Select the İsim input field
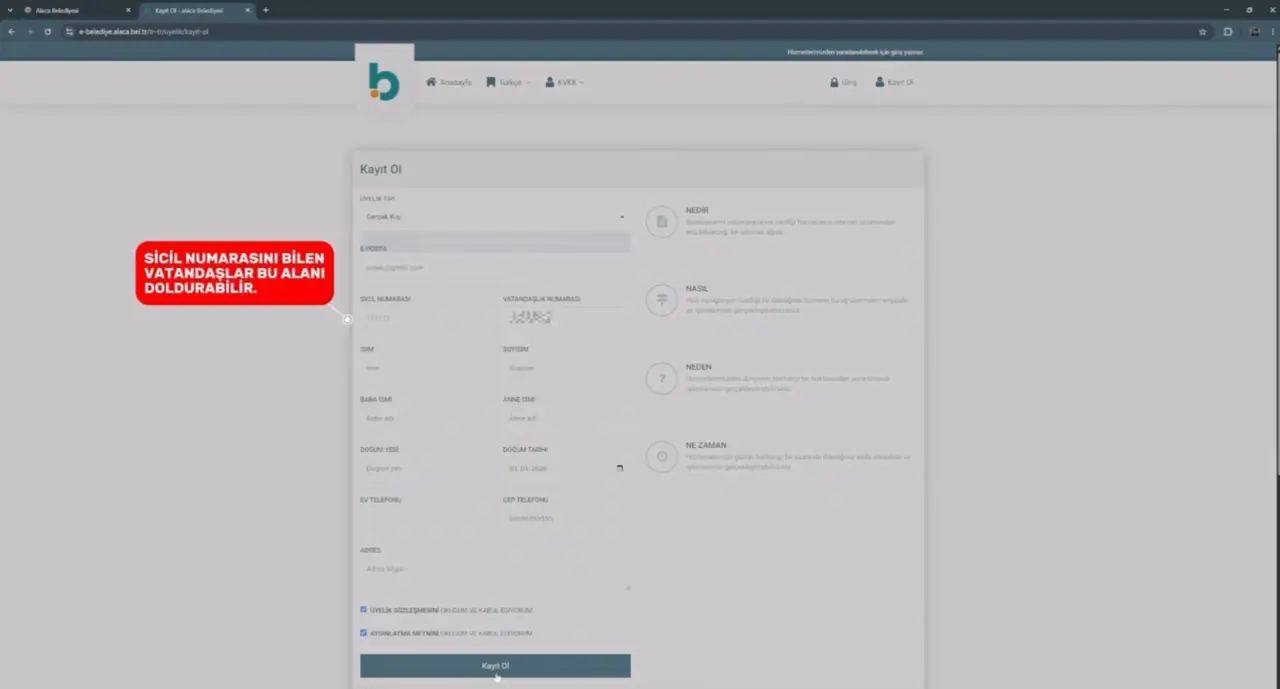Viewport: 1280px width, 689px height. click(425, 368)
